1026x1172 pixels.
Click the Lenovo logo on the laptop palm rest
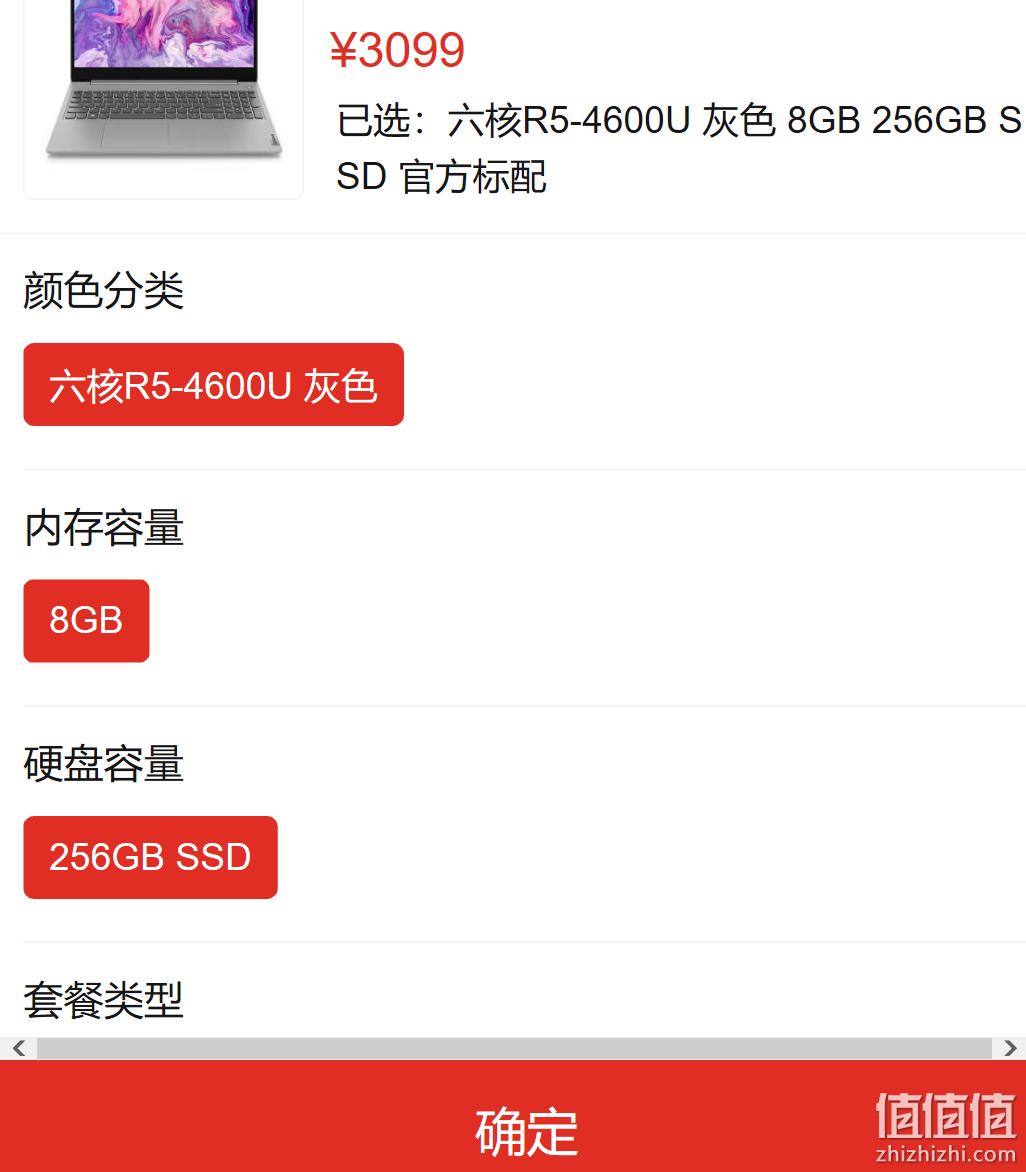(x=274, y=139)
